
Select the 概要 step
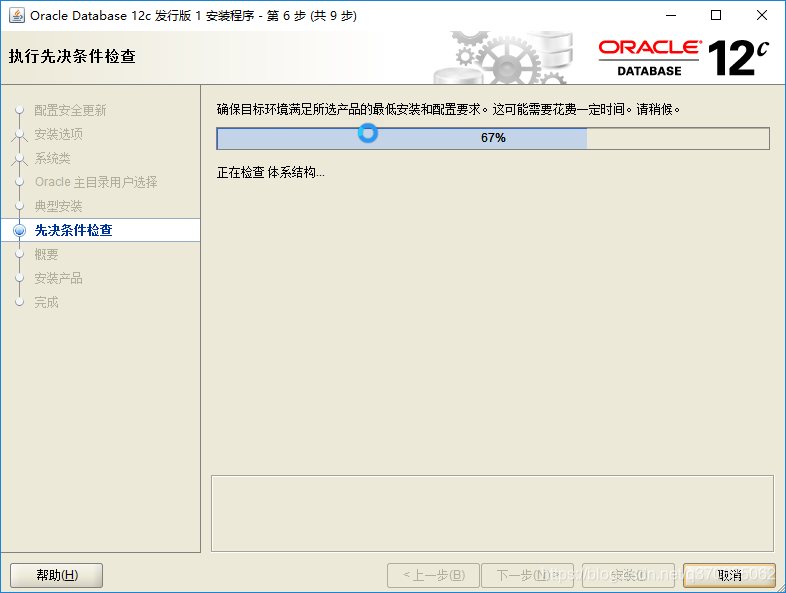46,254
